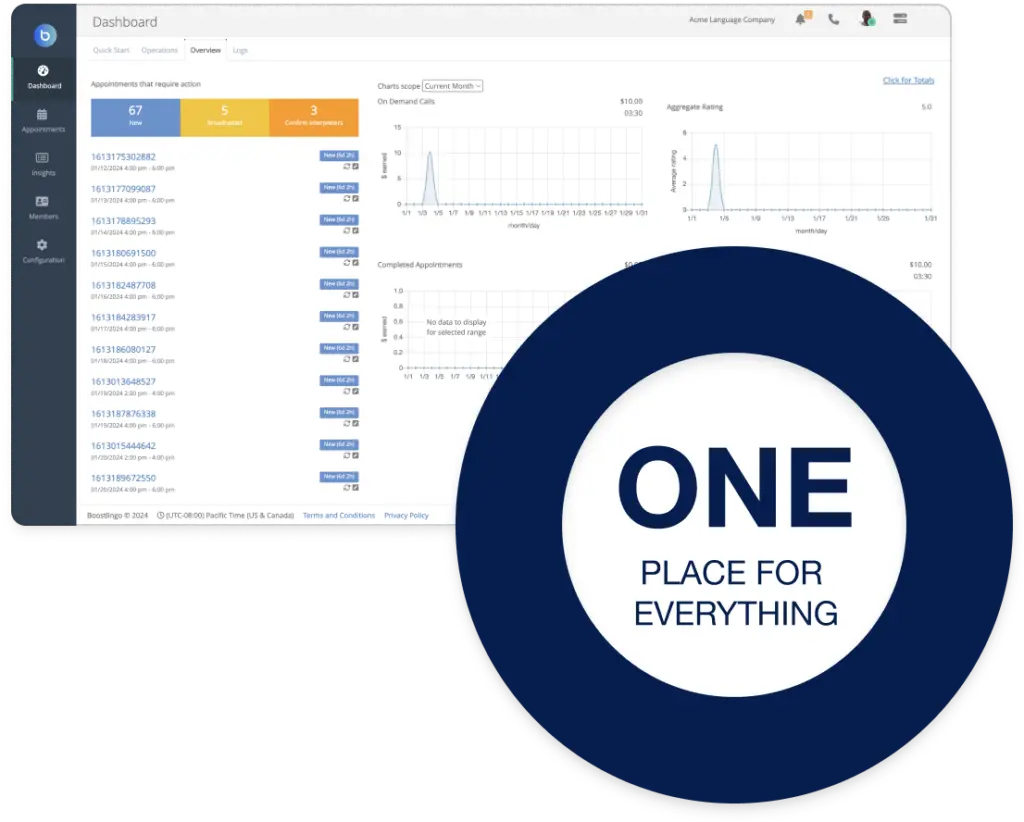Edit appointment 1613182487708

[x=355, y=295]
